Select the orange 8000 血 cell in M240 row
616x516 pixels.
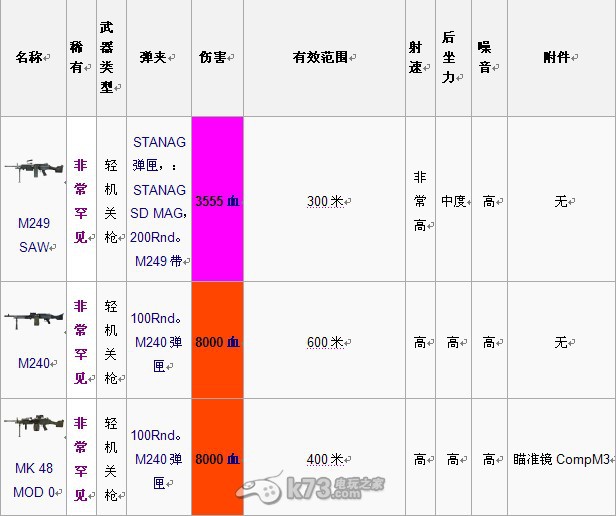[217, 342]
